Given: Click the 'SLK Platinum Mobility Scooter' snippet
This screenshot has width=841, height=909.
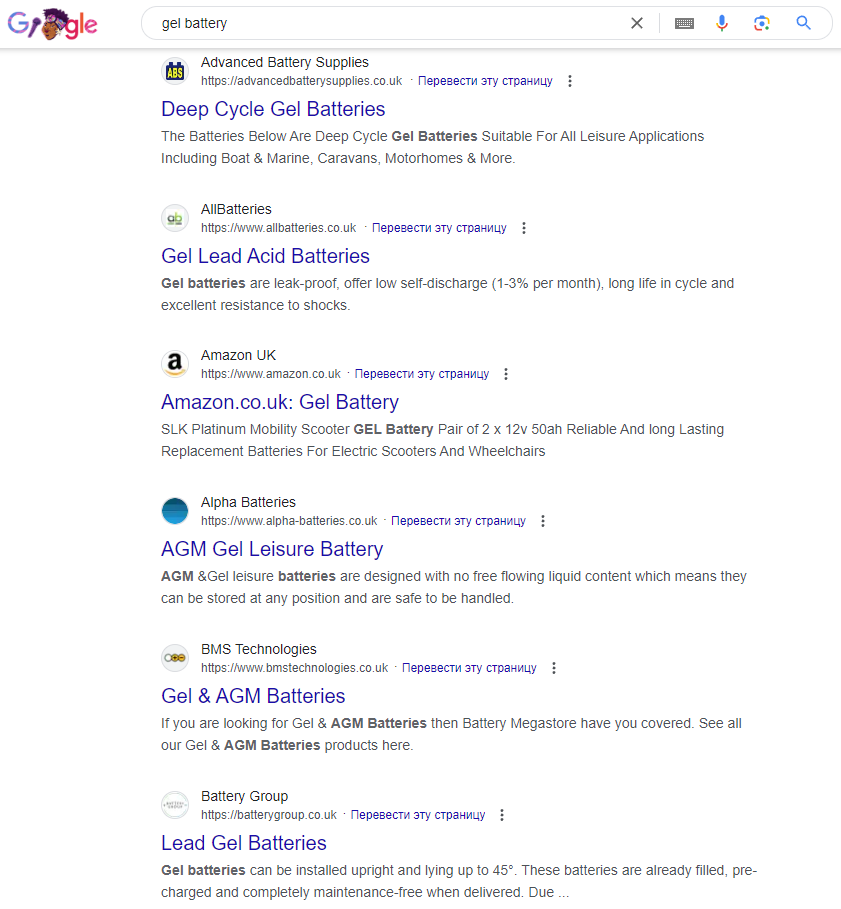Looking at the screenshot, I should click(442, 441).
